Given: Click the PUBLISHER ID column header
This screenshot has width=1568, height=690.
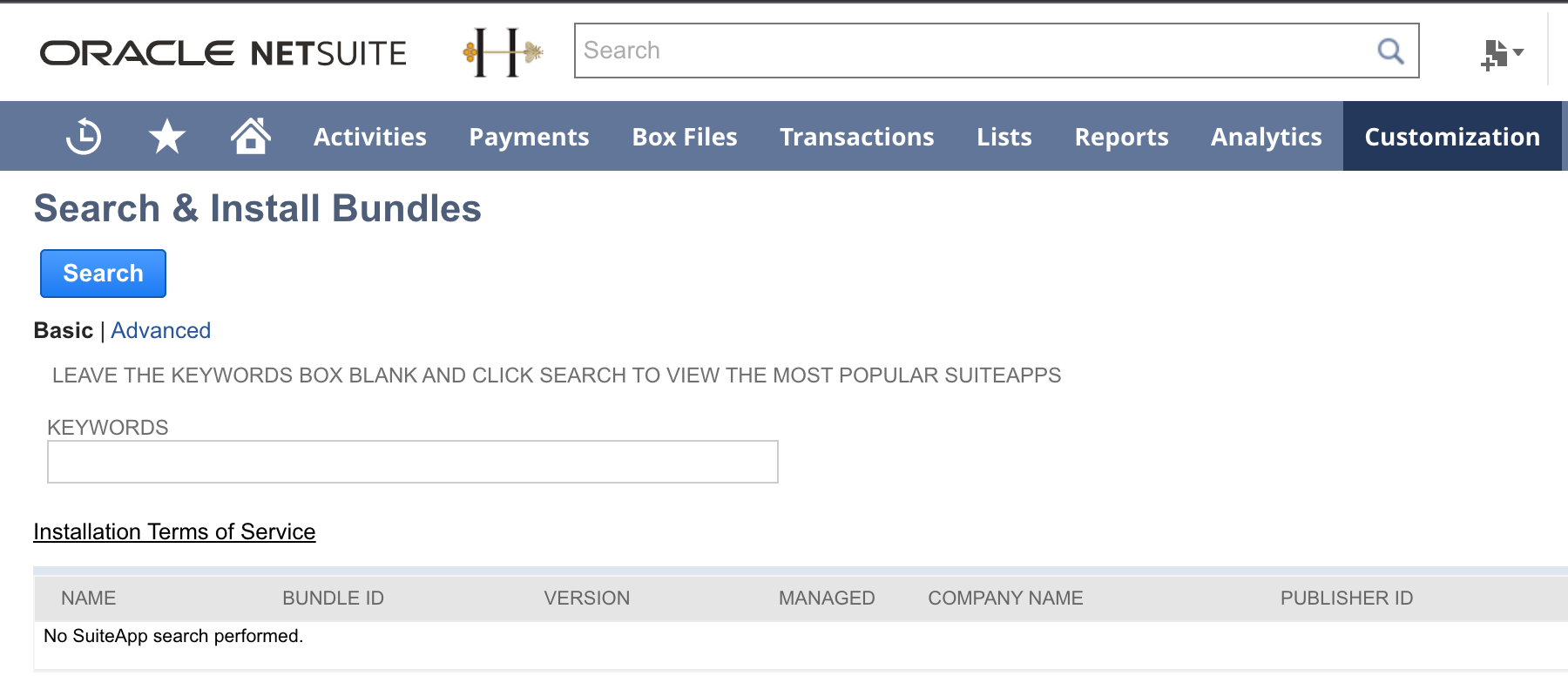Looking at the screenshot, I should tap(1346, 598).
